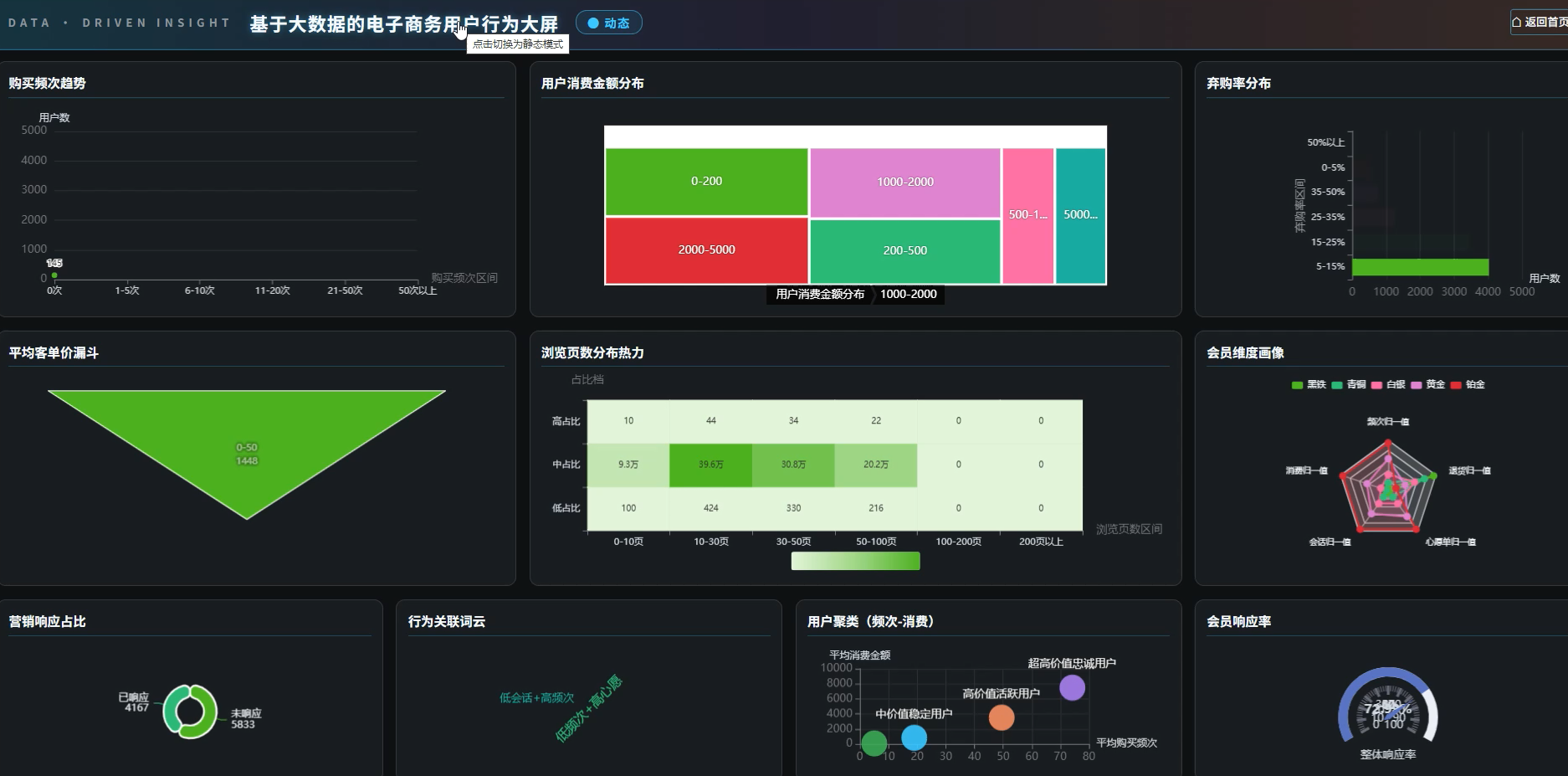This screenshot has height=776, width=1568.
Task: Toggle the 铂金 legend in member radar
Action: tap(1467, 384)
